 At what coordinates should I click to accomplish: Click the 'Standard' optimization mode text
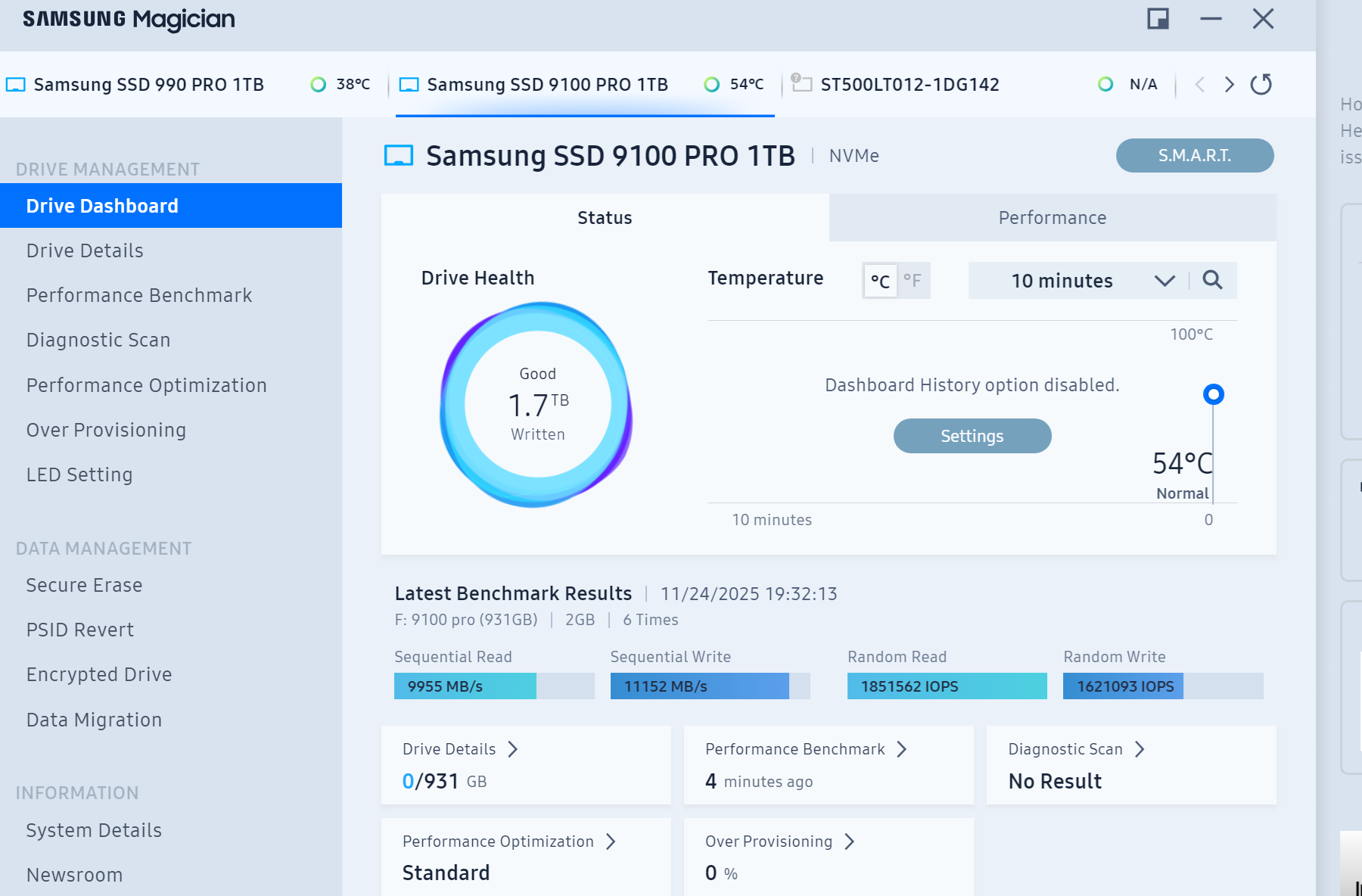coord(446,873)
